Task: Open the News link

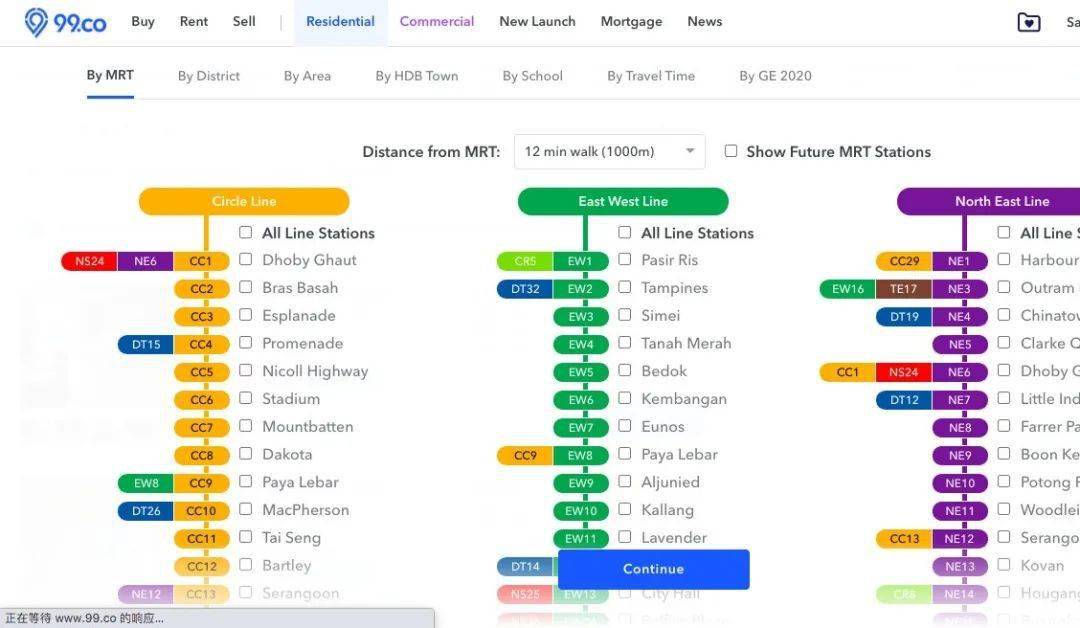Action: 705,21
